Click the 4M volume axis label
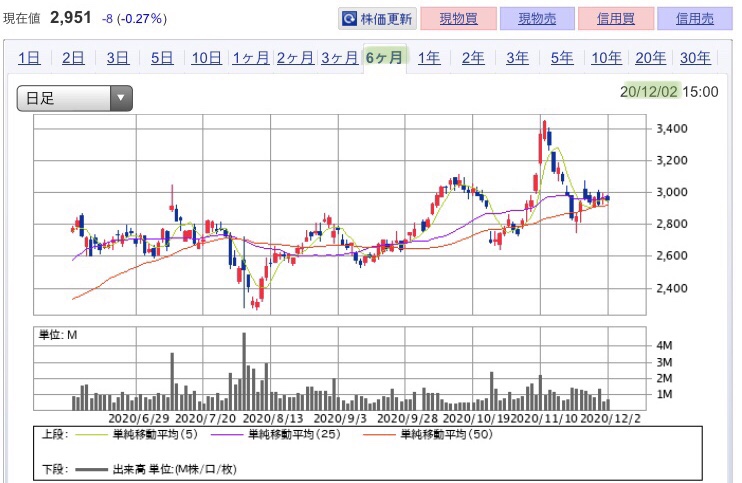Screen dimensions: 742x483 664,346
